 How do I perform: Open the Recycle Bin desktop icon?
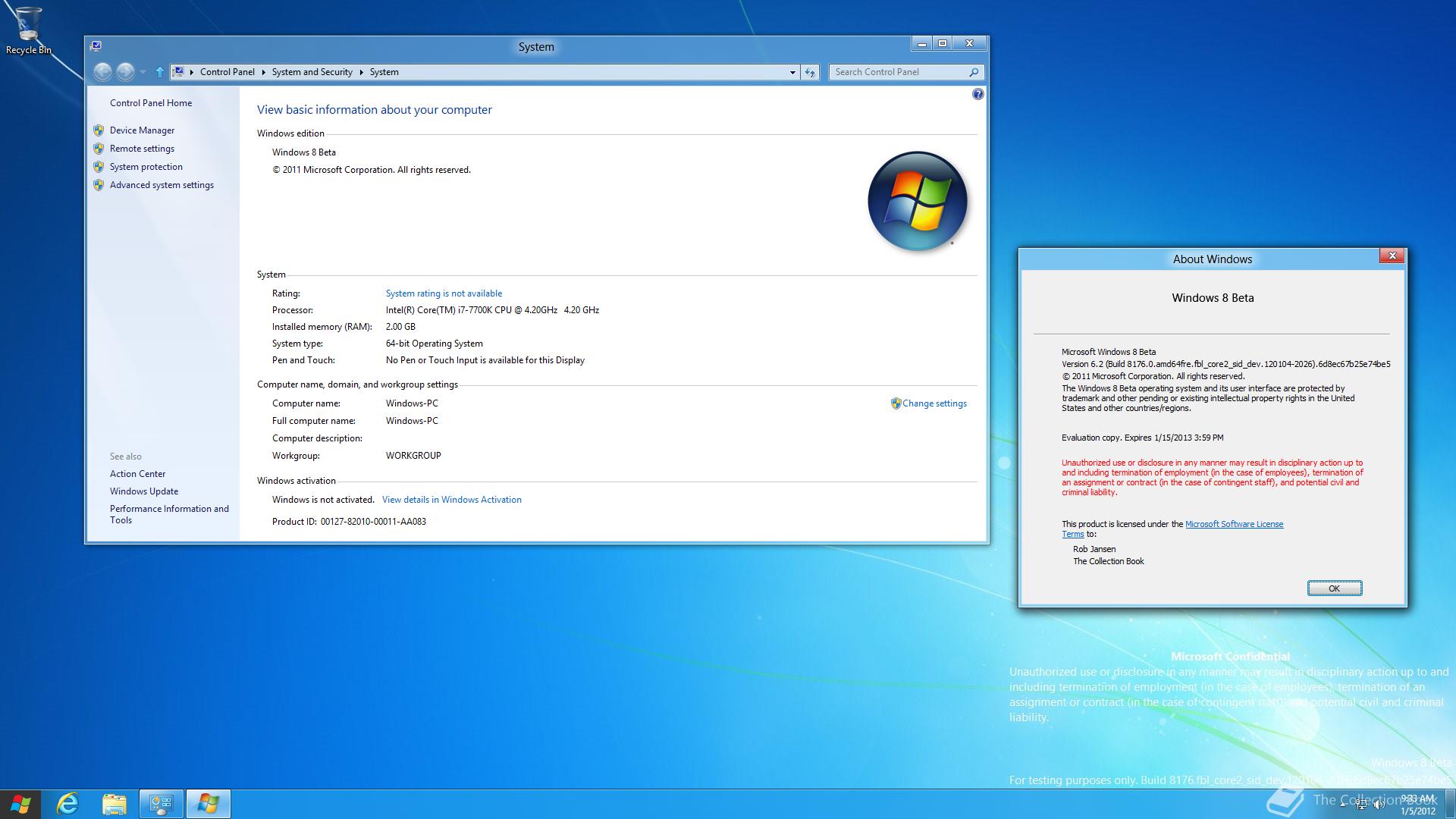pyautogui.click(x=28, y=30)
